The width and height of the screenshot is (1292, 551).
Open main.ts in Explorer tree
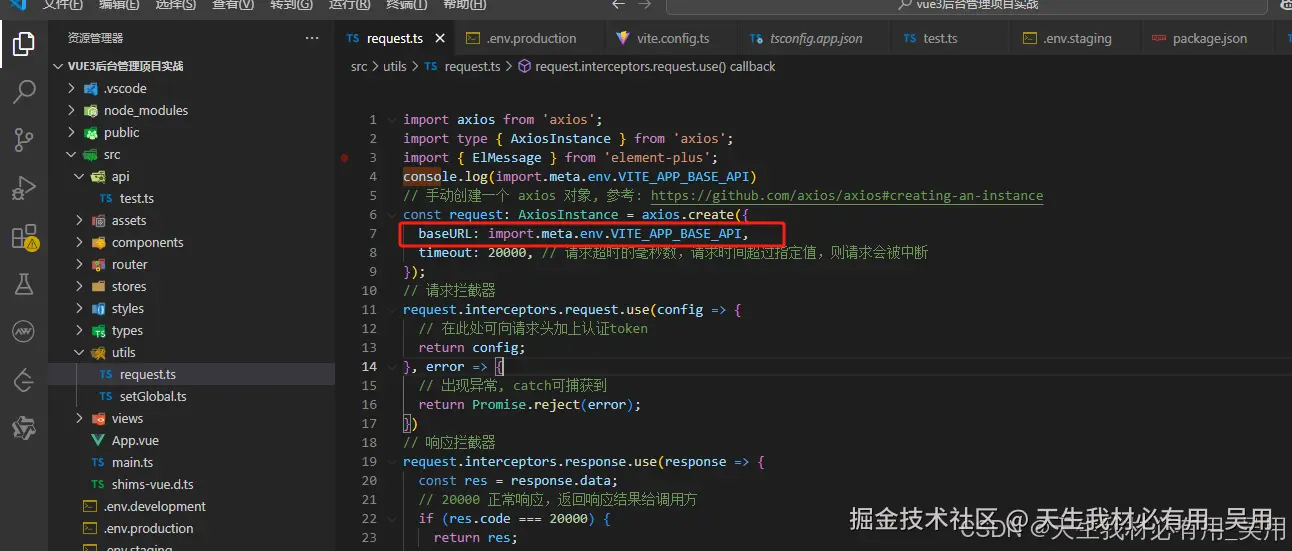(x=133, y=462)
